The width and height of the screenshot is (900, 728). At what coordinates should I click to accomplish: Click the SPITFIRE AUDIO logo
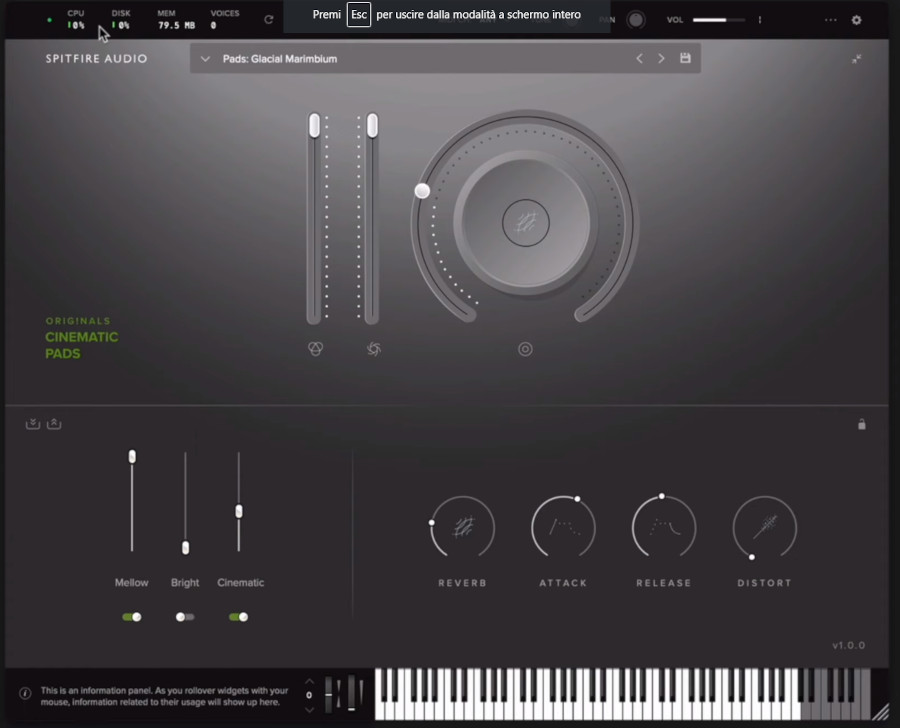96,59
